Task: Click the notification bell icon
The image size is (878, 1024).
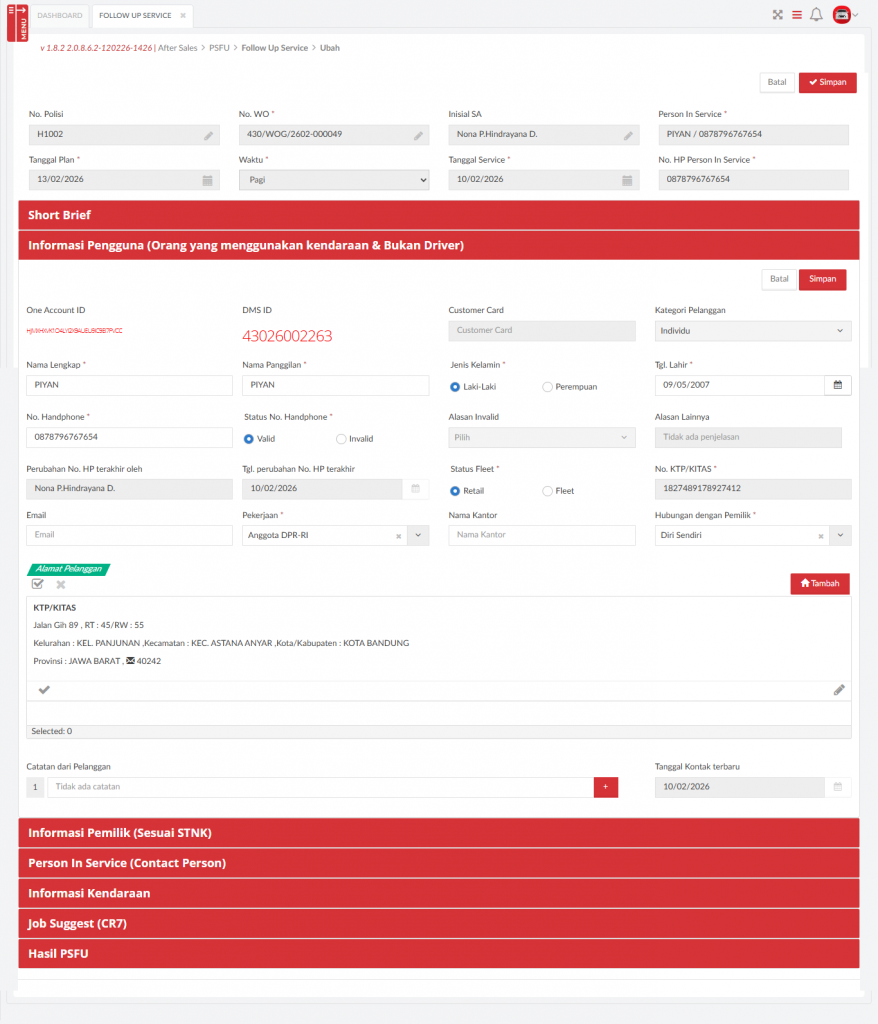Action: [816, 15]
